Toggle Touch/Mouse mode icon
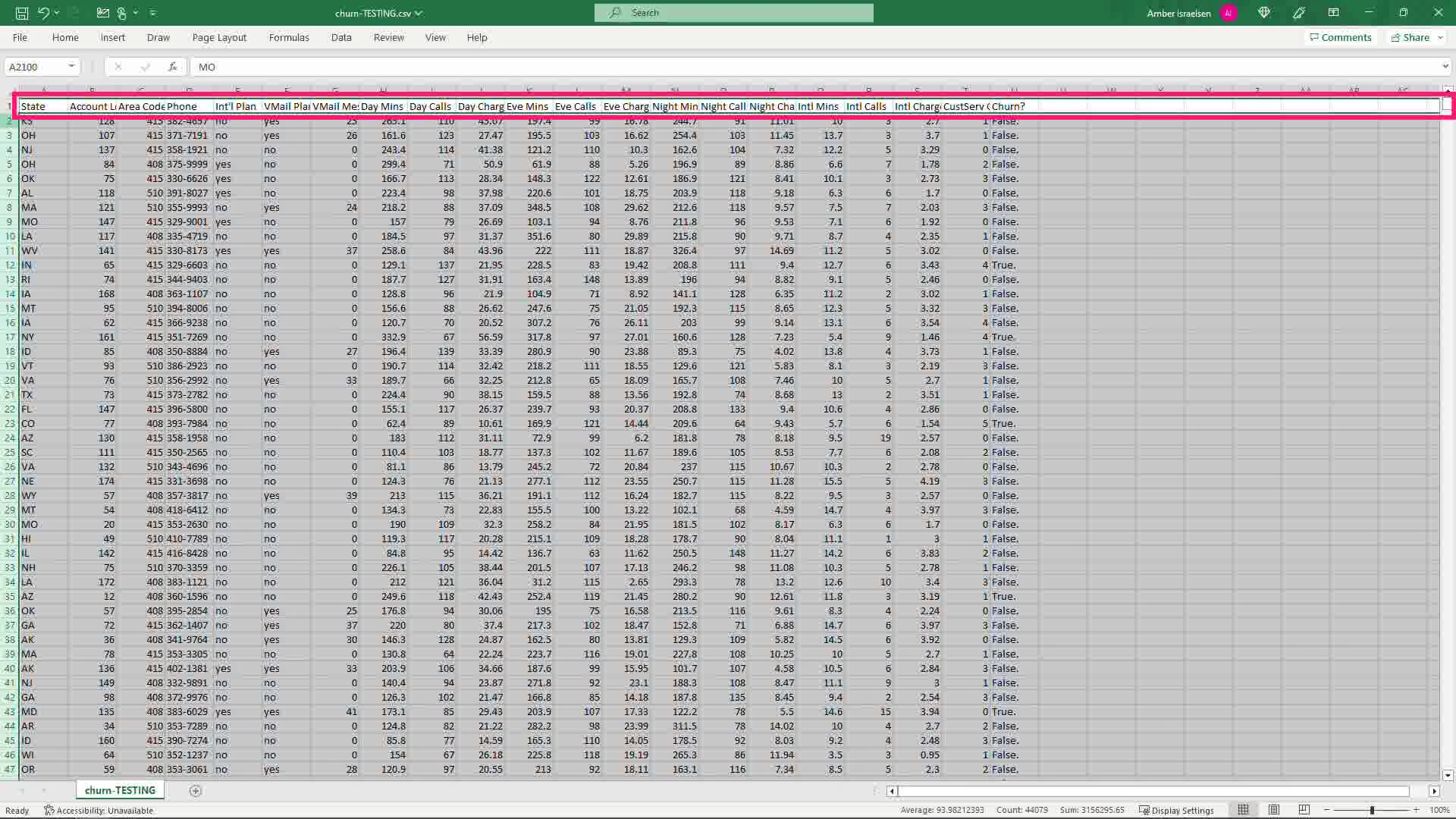 click(121, 13)
